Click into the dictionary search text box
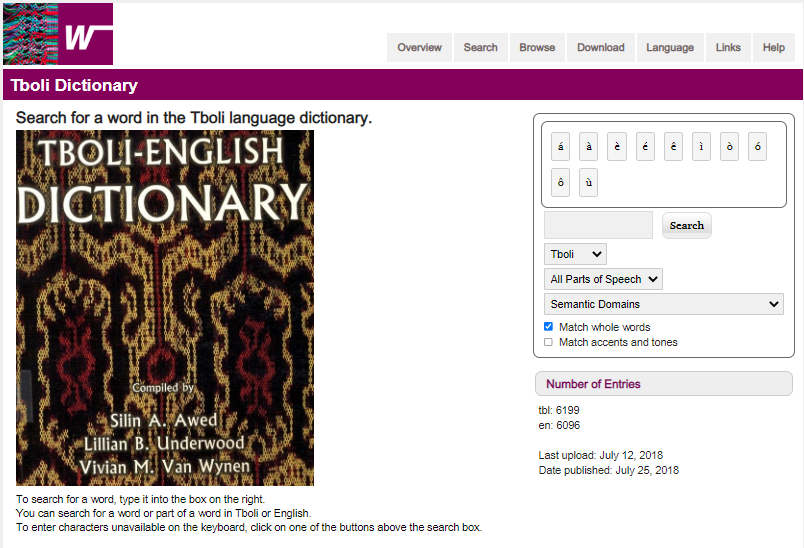The image size is (804, 548). click(x=598, y=225)
